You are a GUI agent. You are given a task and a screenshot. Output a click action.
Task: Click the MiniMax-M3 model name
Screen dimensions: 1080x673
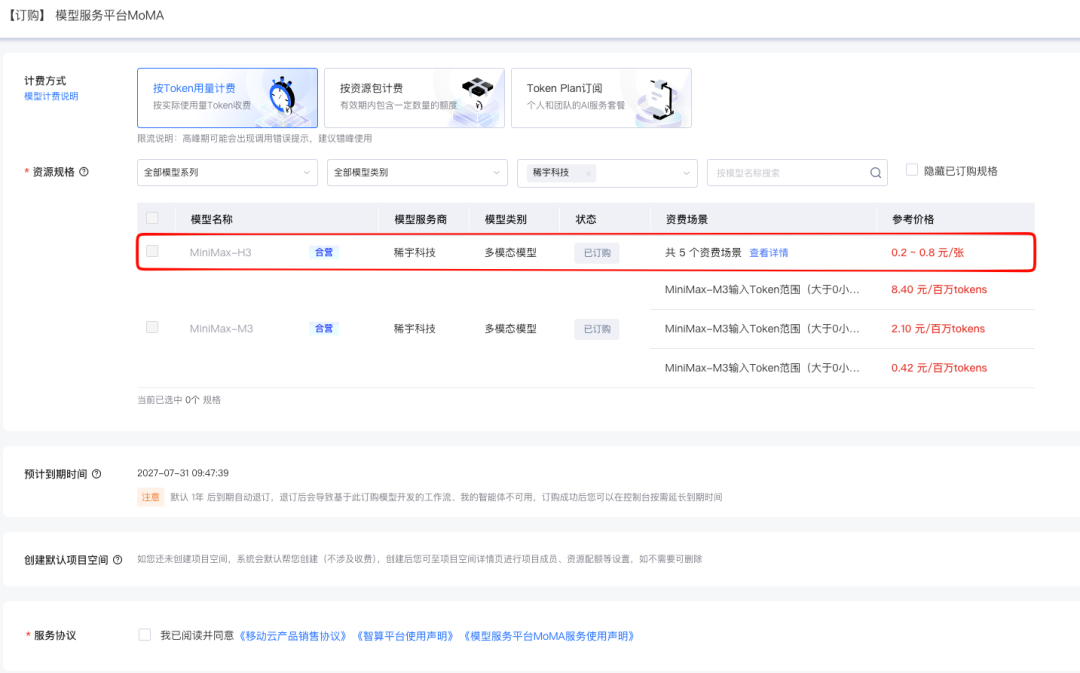point(221,329)
